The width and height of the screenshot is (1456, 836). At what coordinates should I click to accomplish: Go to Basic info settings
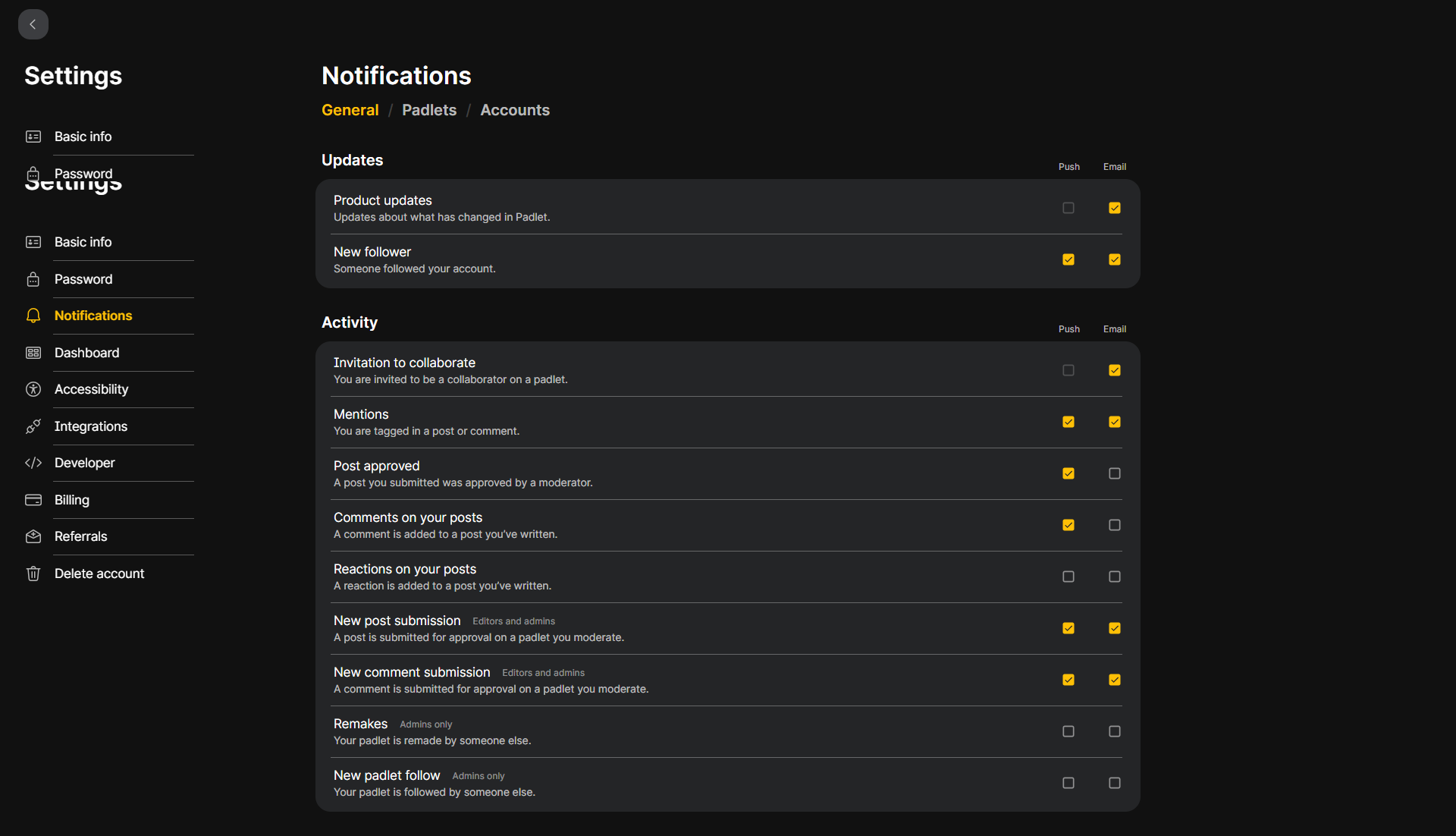tap(83, 242)
